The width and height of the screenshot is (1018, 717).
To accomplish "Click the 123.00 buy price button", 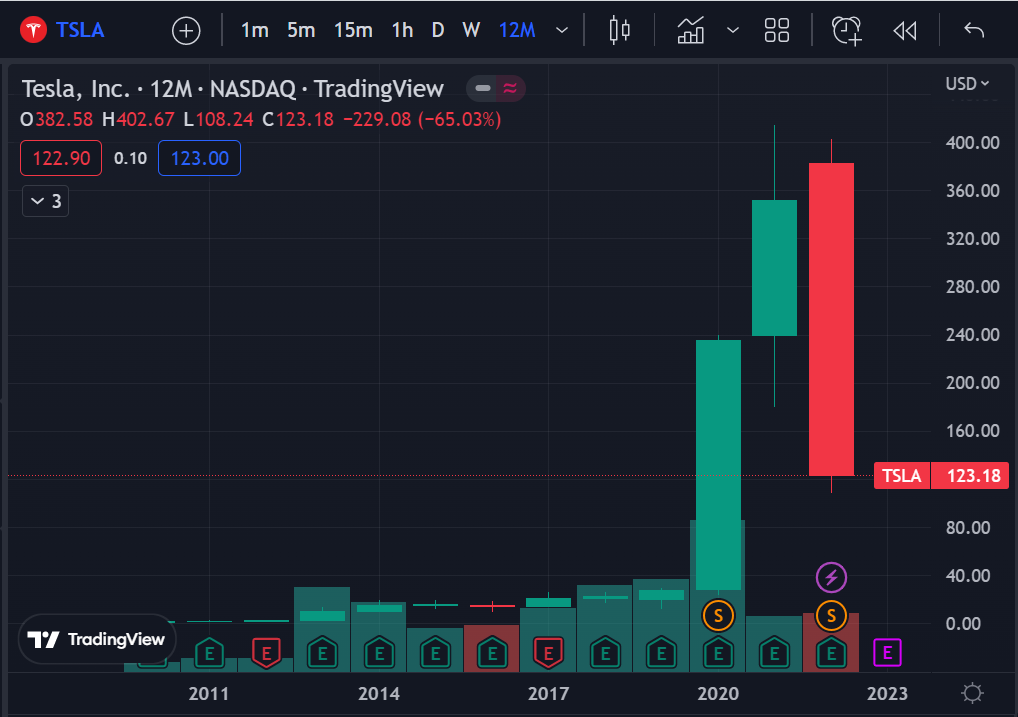I will [199, 158].
